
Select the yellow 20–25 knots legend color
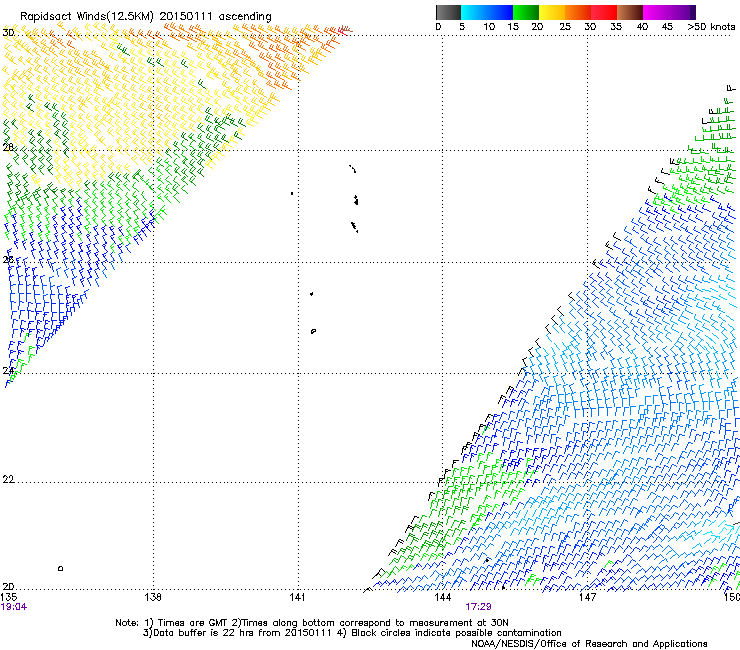point(552,12)
